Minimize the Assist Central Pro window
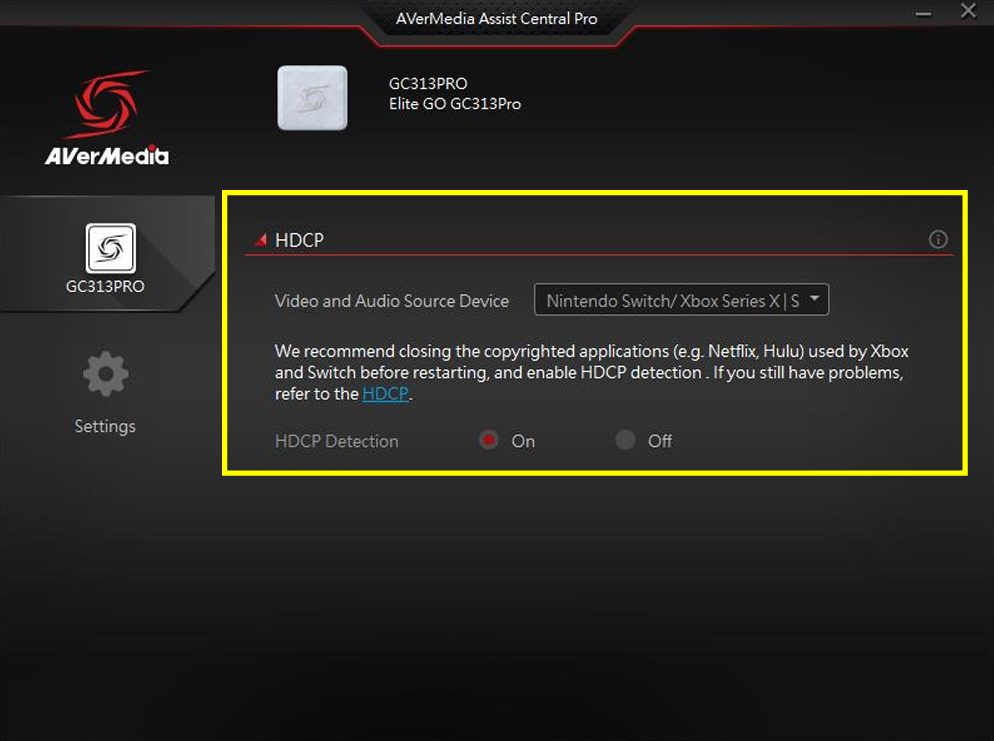 (924, 13)
